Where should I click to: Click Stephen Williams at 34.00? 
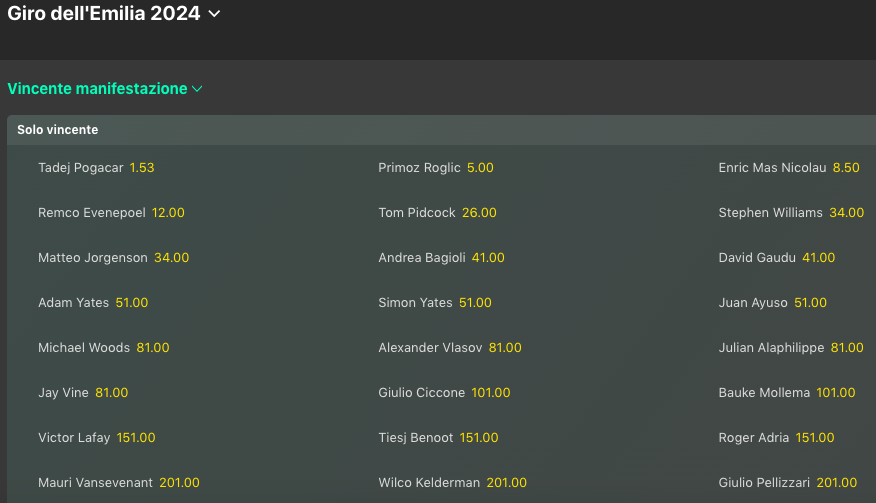coord(790,213)
